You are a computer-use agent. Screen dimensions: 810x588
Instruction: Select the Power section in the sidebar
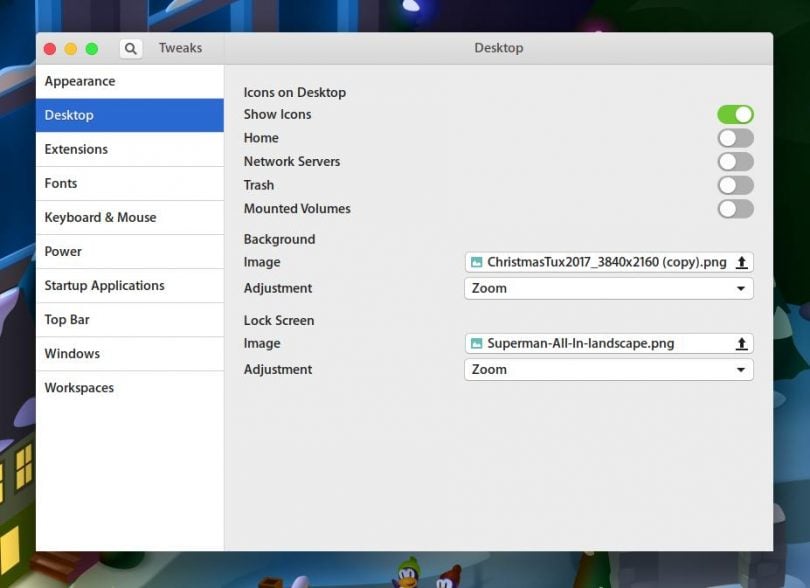tap(65, 251)
